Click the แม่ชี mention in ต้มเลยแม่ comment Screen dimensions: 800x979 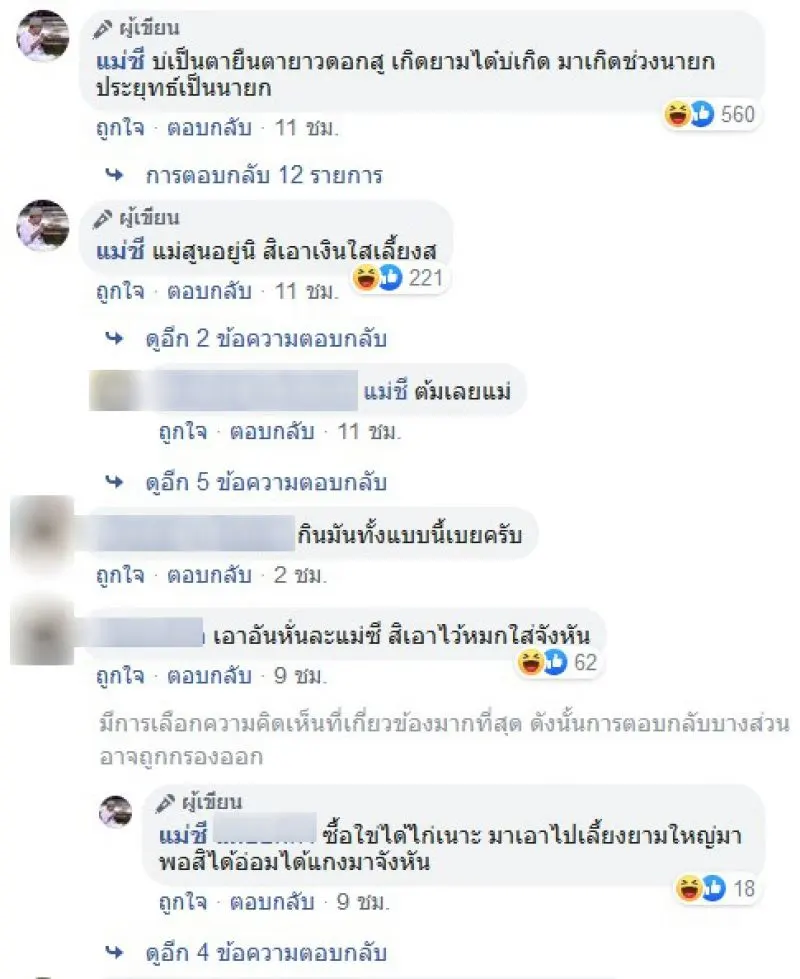(385, 391)
